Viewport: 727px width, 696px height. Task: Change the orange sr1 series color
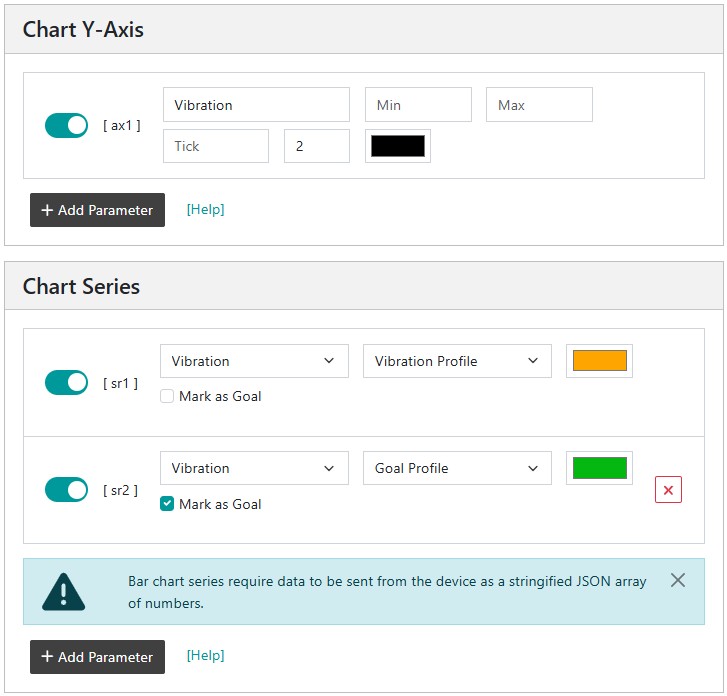coord(599,361)
